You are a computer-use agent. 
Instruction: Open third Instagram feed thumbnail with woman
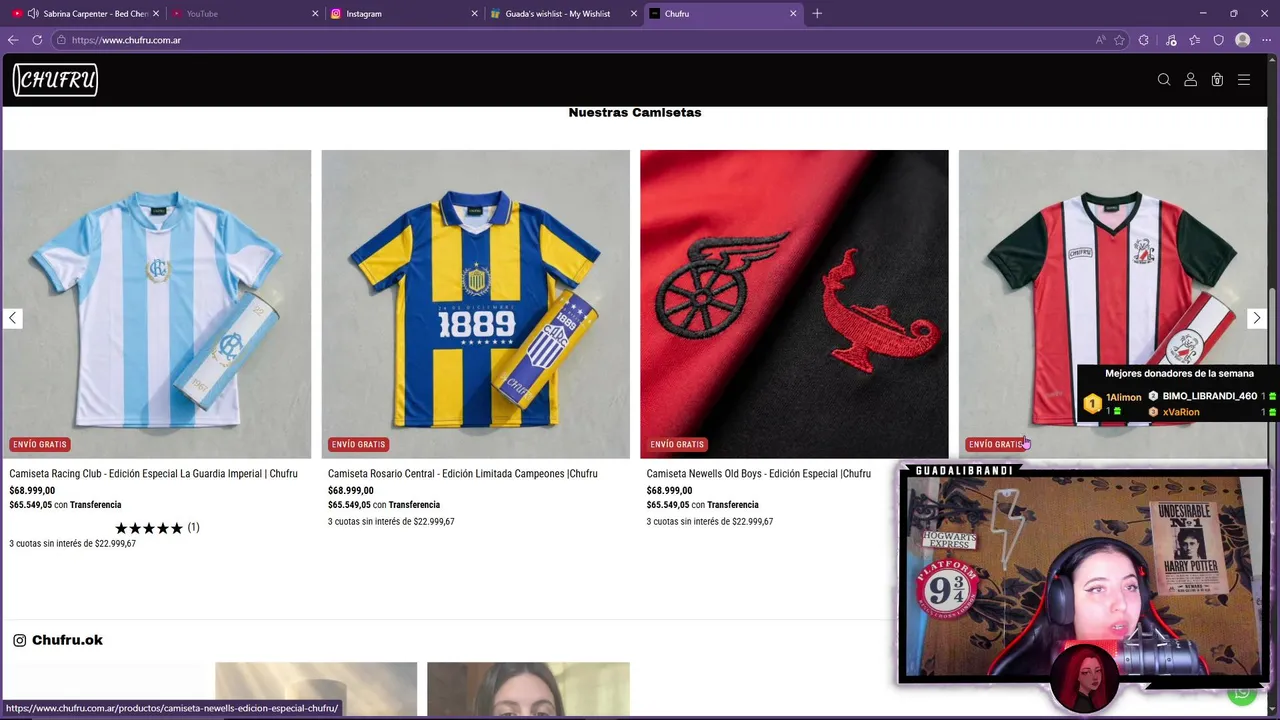point(528,688)
